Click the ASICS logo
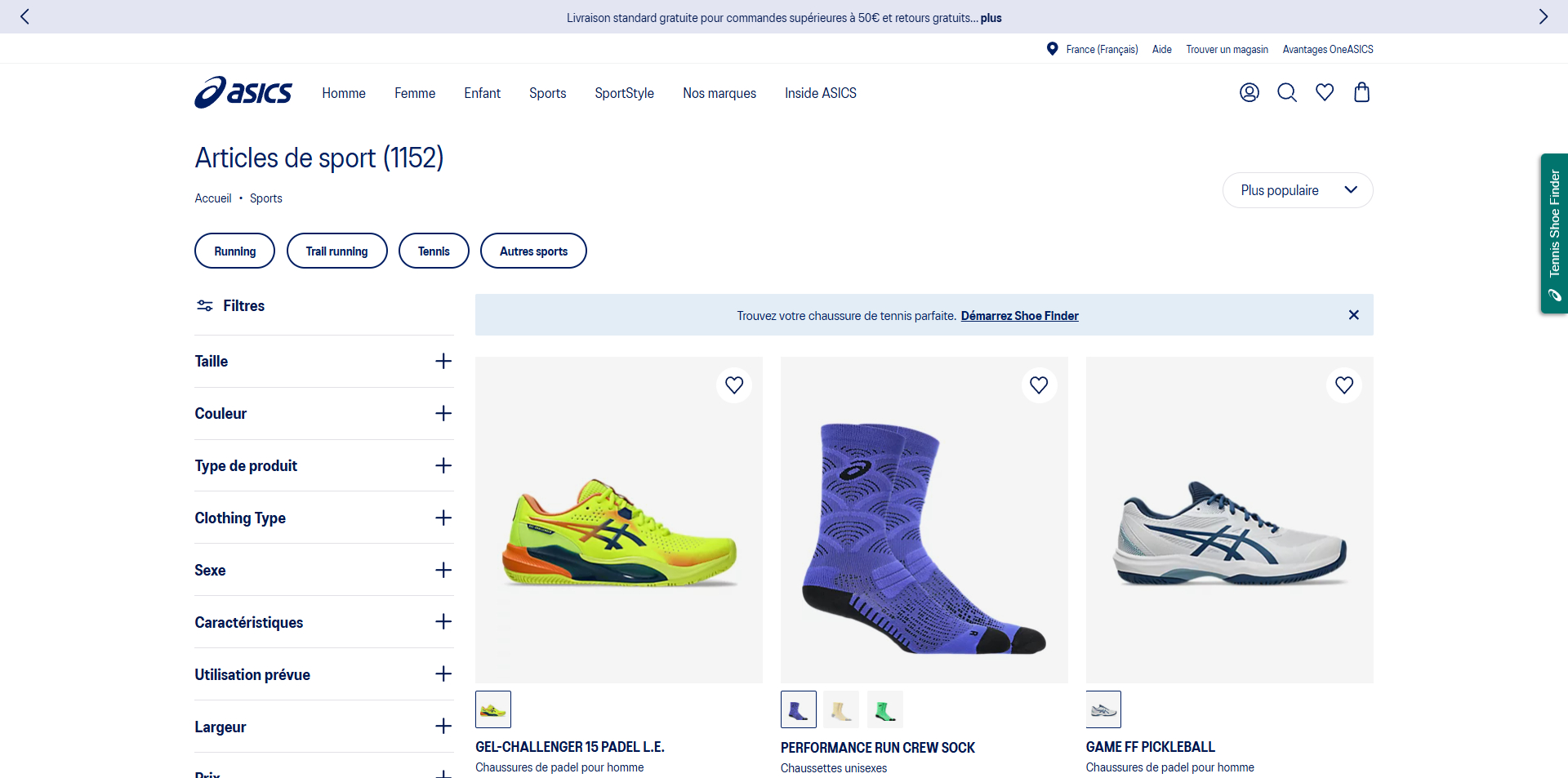1568x778 pixels. click(243, 92)
